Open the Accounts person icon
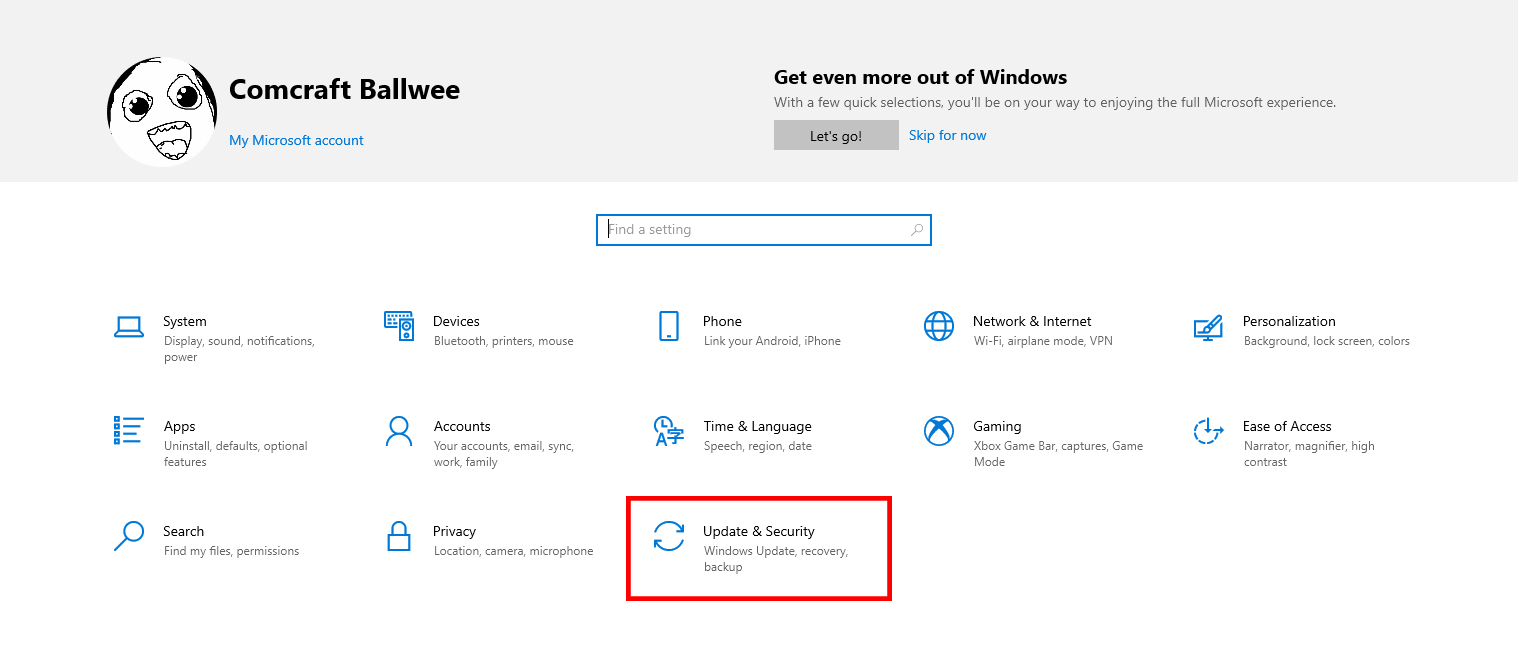 399,431
